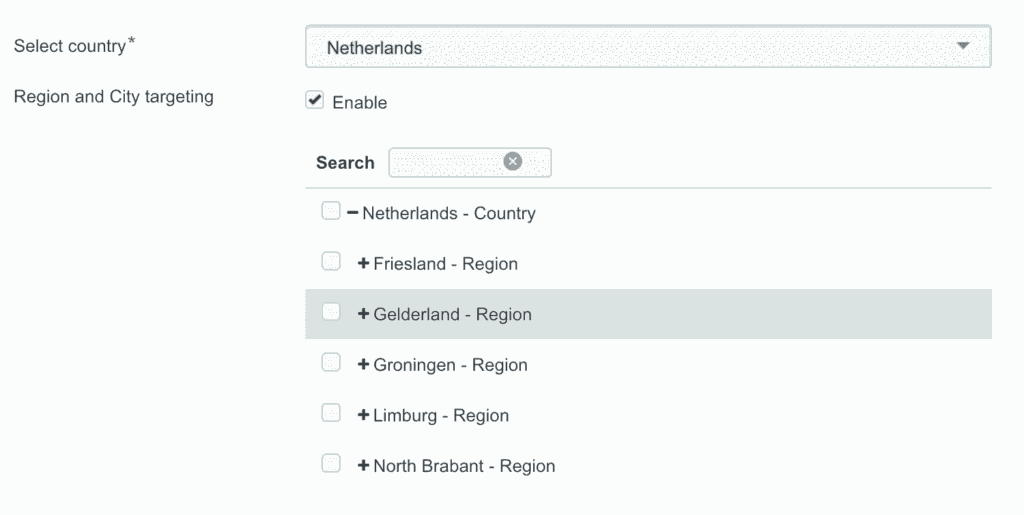Uncheck the Enable region targeting checkbox
The height and width of the screenshot is (515, 1024).
(315, 101)
